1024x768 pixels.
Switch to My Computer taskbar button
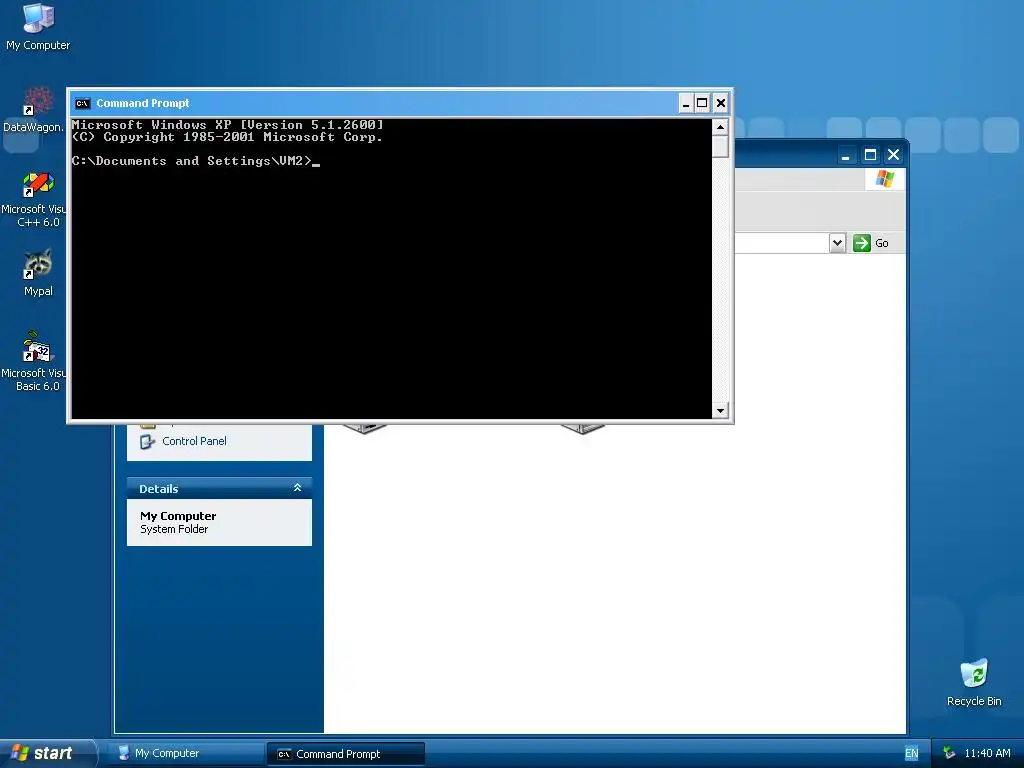pos(186,753)
